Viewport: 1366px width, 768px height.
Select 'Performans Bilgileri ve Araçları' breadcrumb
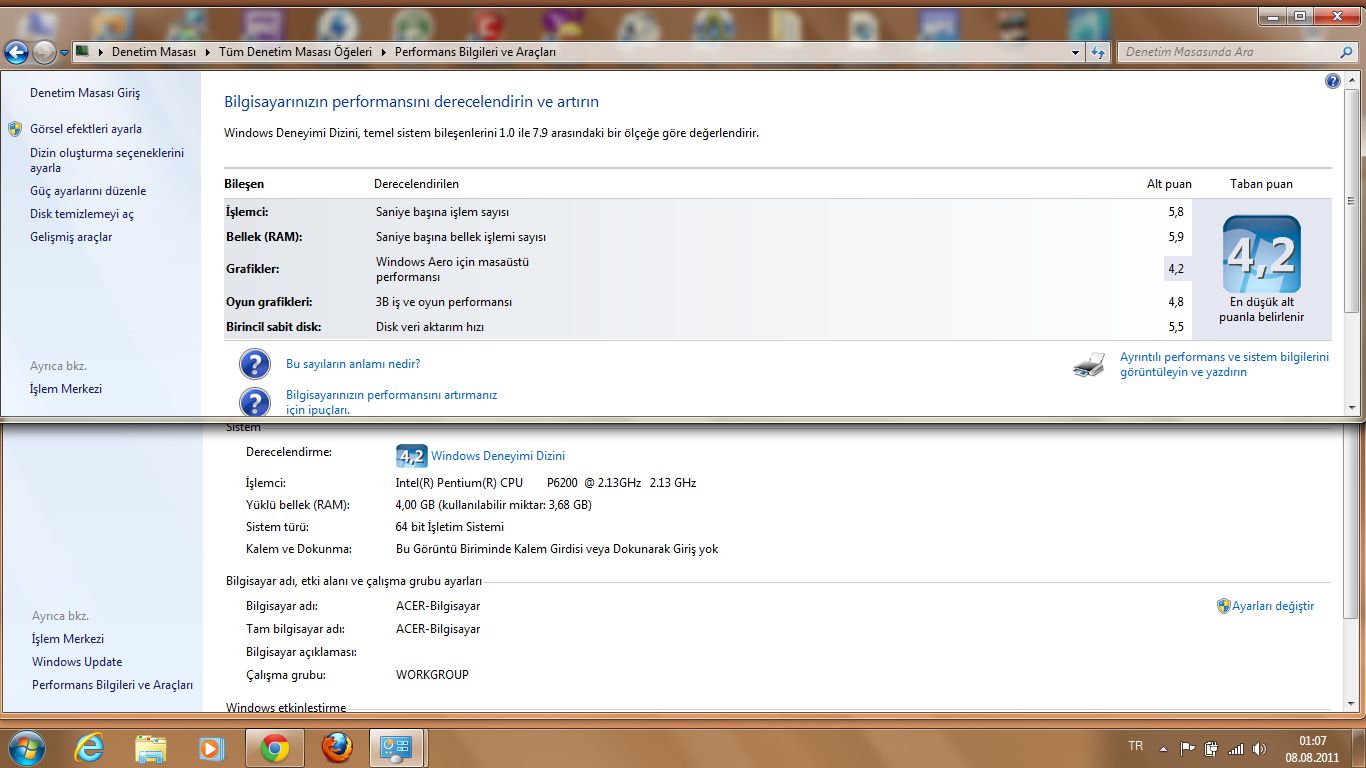click(475, 52)
